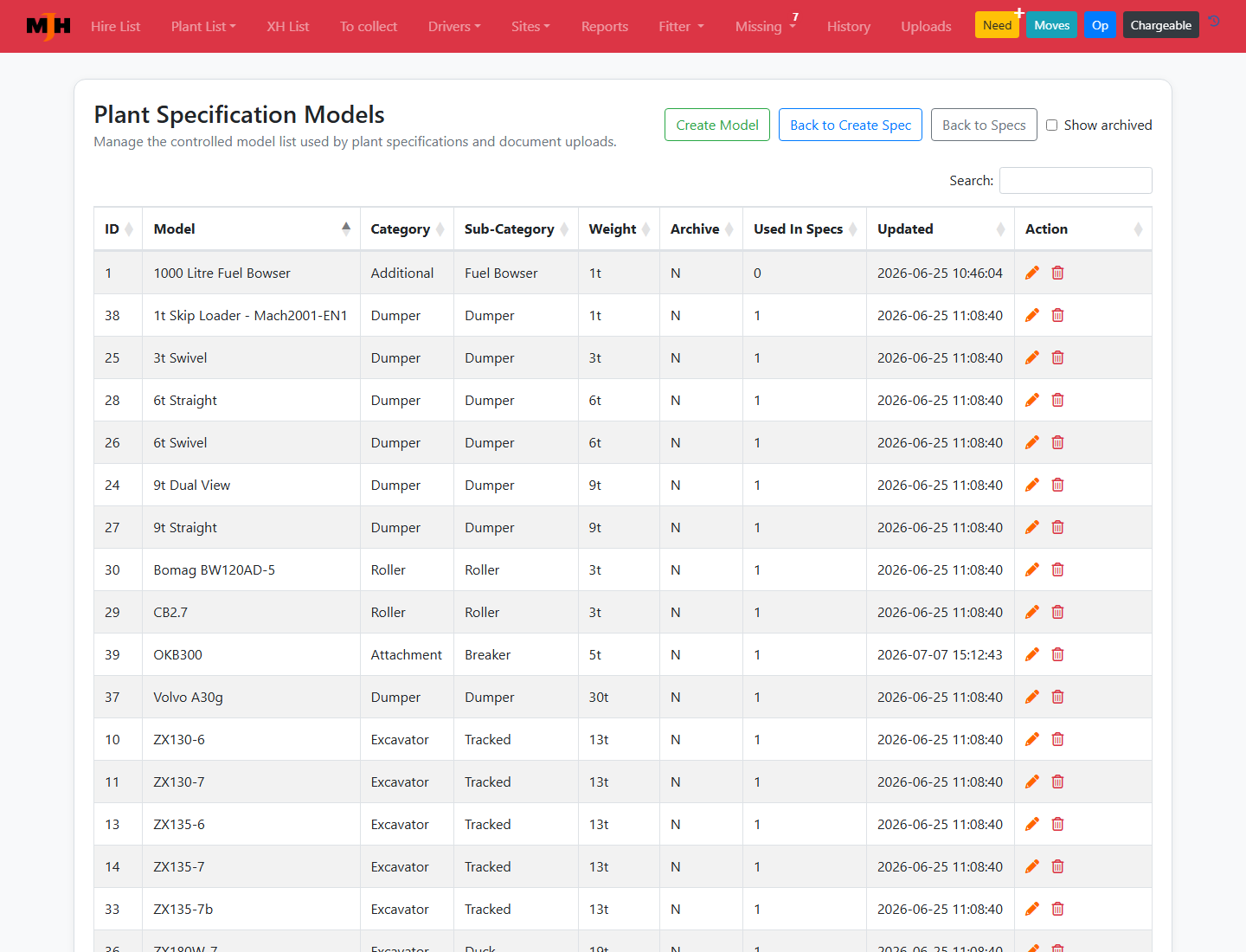
Task: Click the 2026-07-07 15:12:43 updated cell
Action: [x=940, y=655]
